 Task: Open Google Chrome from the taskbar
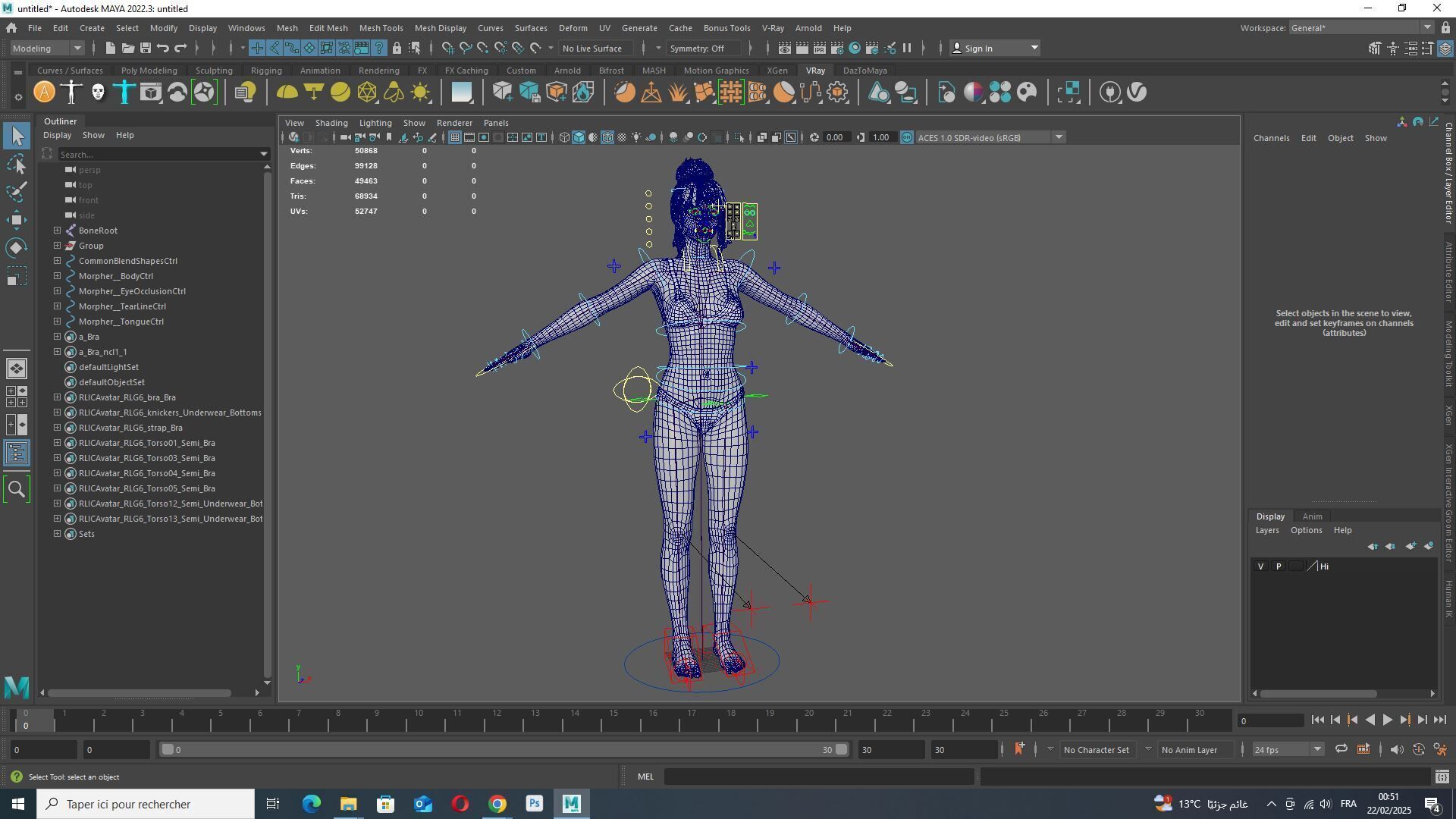click(x=497, y=804)
